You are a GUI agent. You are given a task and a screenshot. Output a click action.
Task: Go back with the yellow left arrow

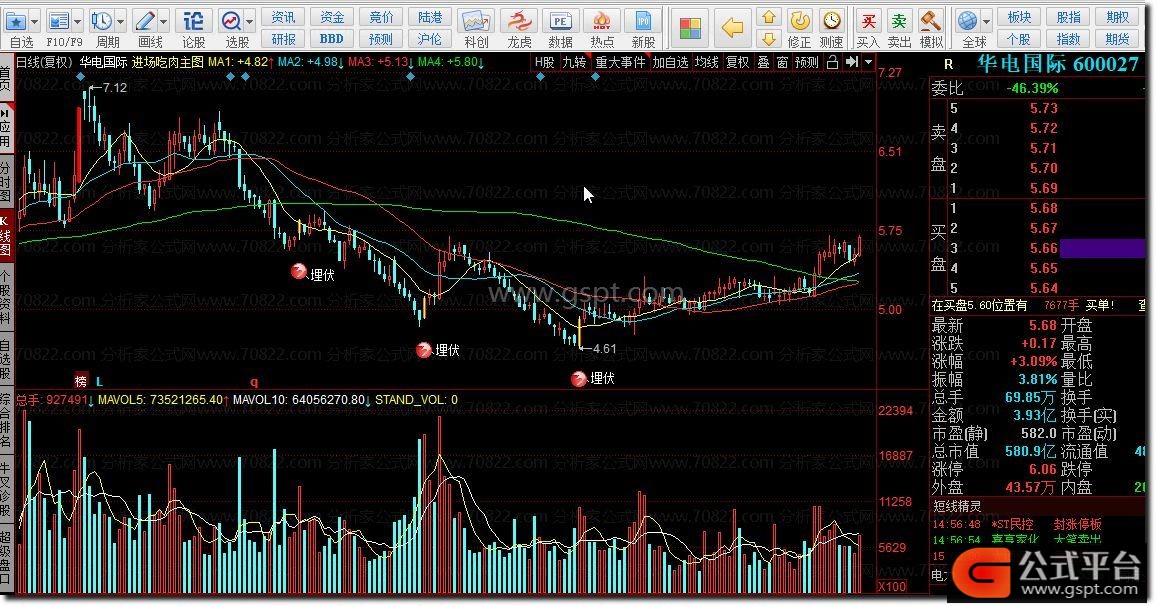(732, 28)
